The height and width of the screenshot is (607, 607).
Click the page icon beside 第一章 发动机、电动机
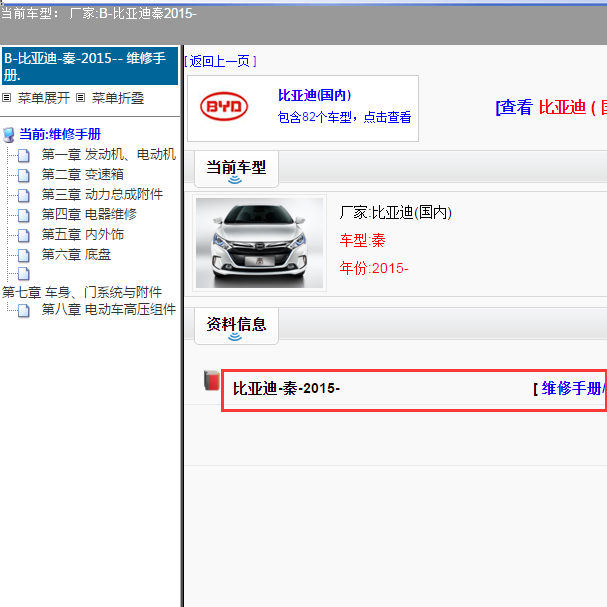point(24,155)
